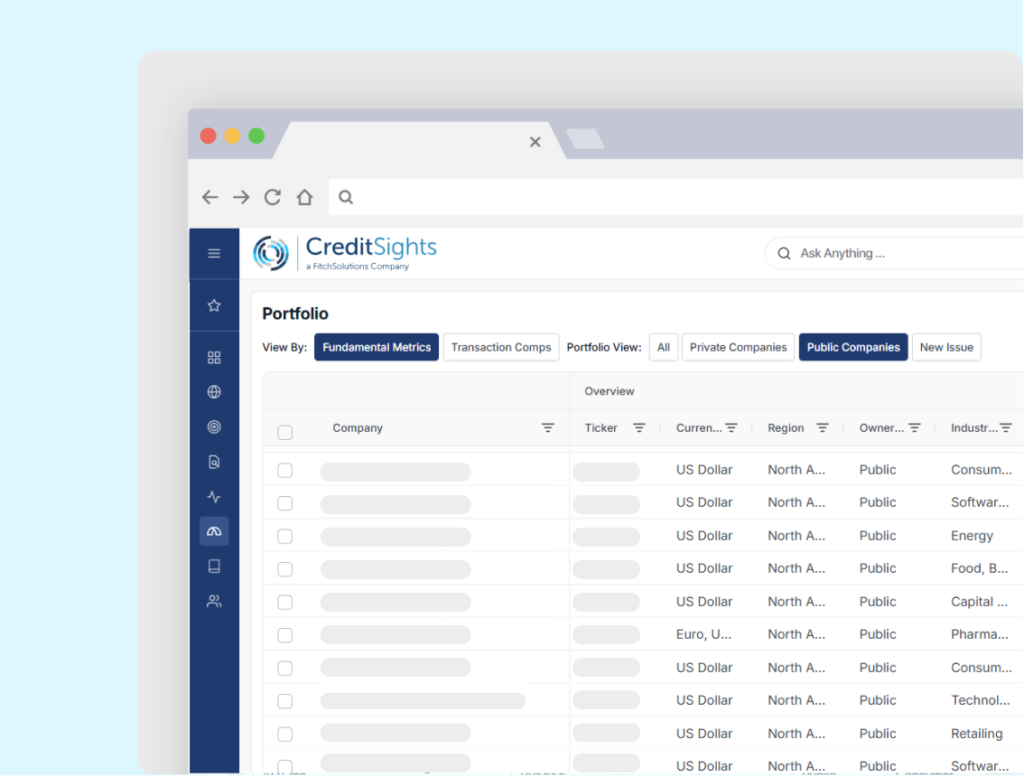1024x777 pixels.
Task: Click the New Issue button
Action: click(x=946, y=347)
